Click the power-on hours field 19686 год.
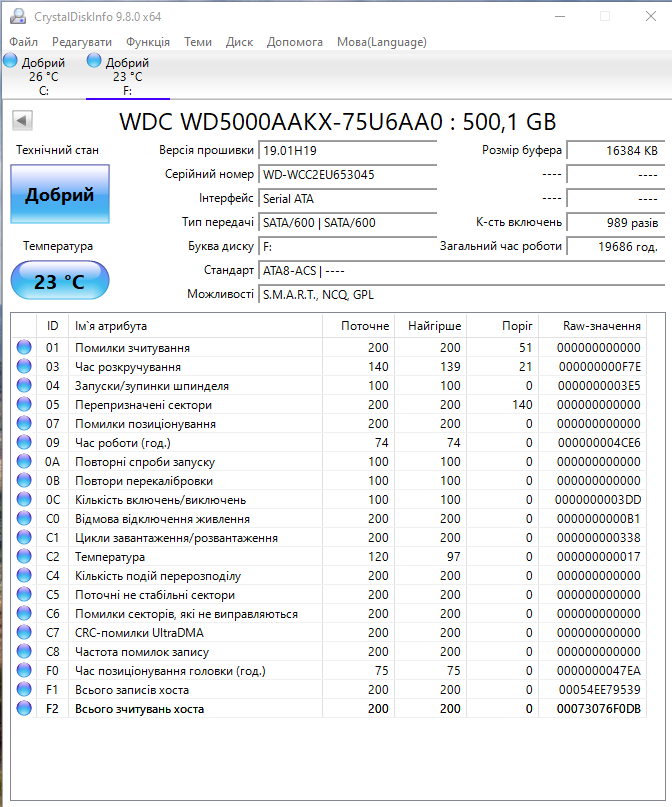This screenshot has height=807, width=672. (x=615, y=247)
